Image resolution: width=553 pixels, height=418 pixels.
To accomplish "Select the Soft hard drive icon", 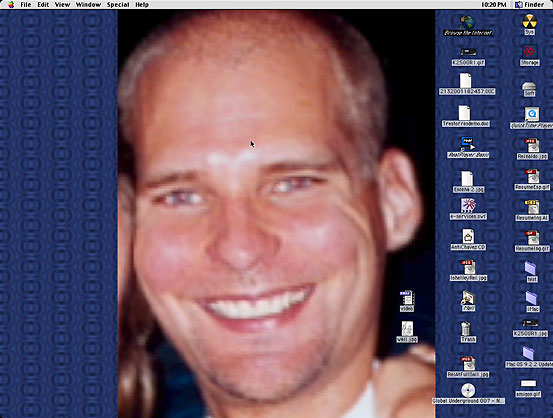I will pos(529,86).
